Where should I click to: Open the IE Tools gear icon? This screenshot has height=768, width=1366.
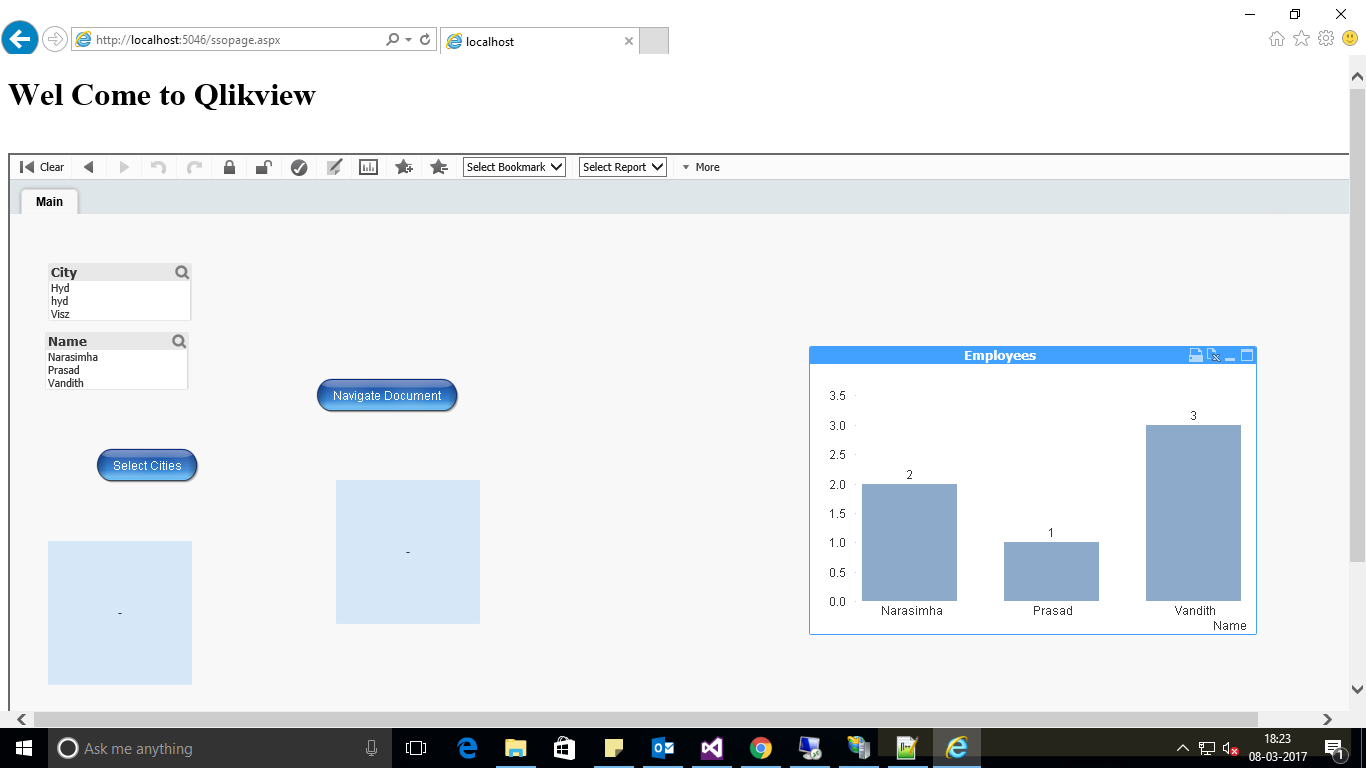tap(1326, 39)
